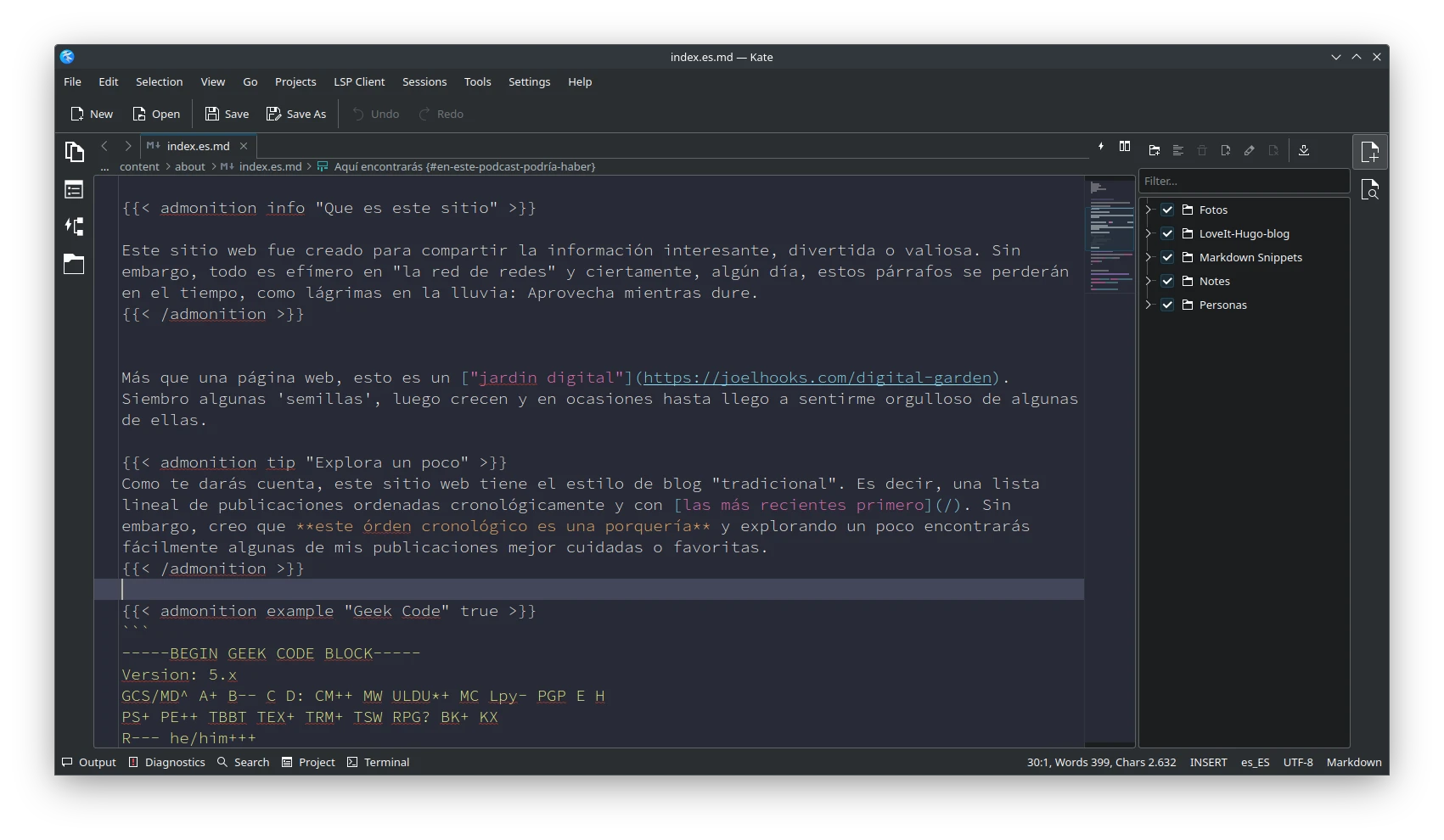
Task: Click the split view icon in tab bar
Action: 1125,147
